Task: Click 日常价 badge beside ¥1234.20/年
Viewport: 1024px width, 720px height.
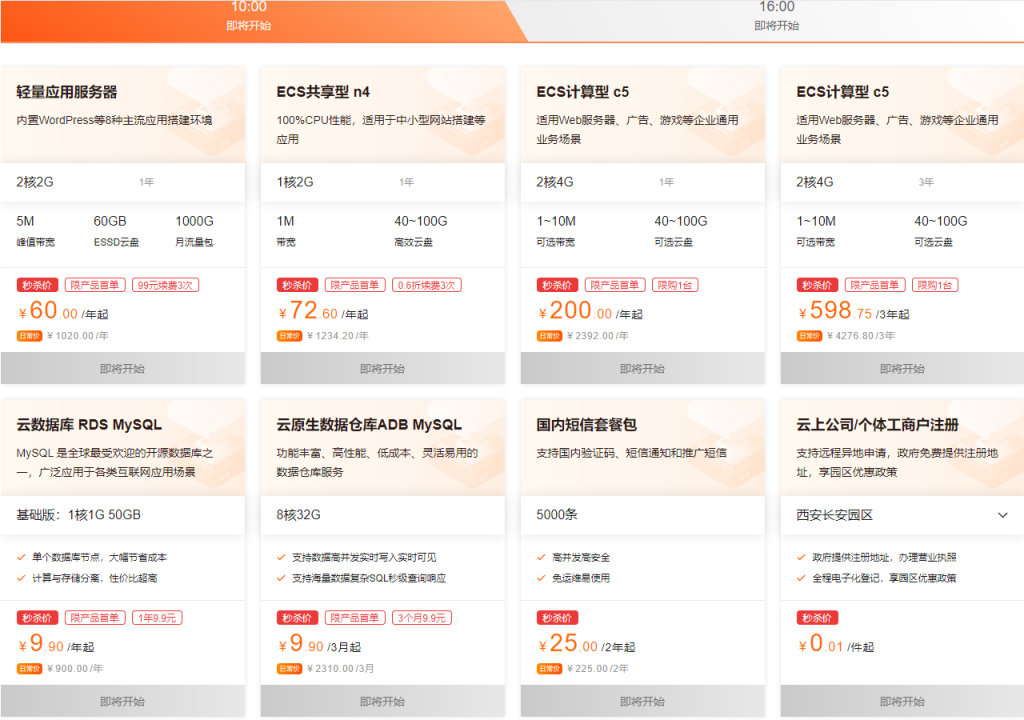Action: tap(289, 336)
